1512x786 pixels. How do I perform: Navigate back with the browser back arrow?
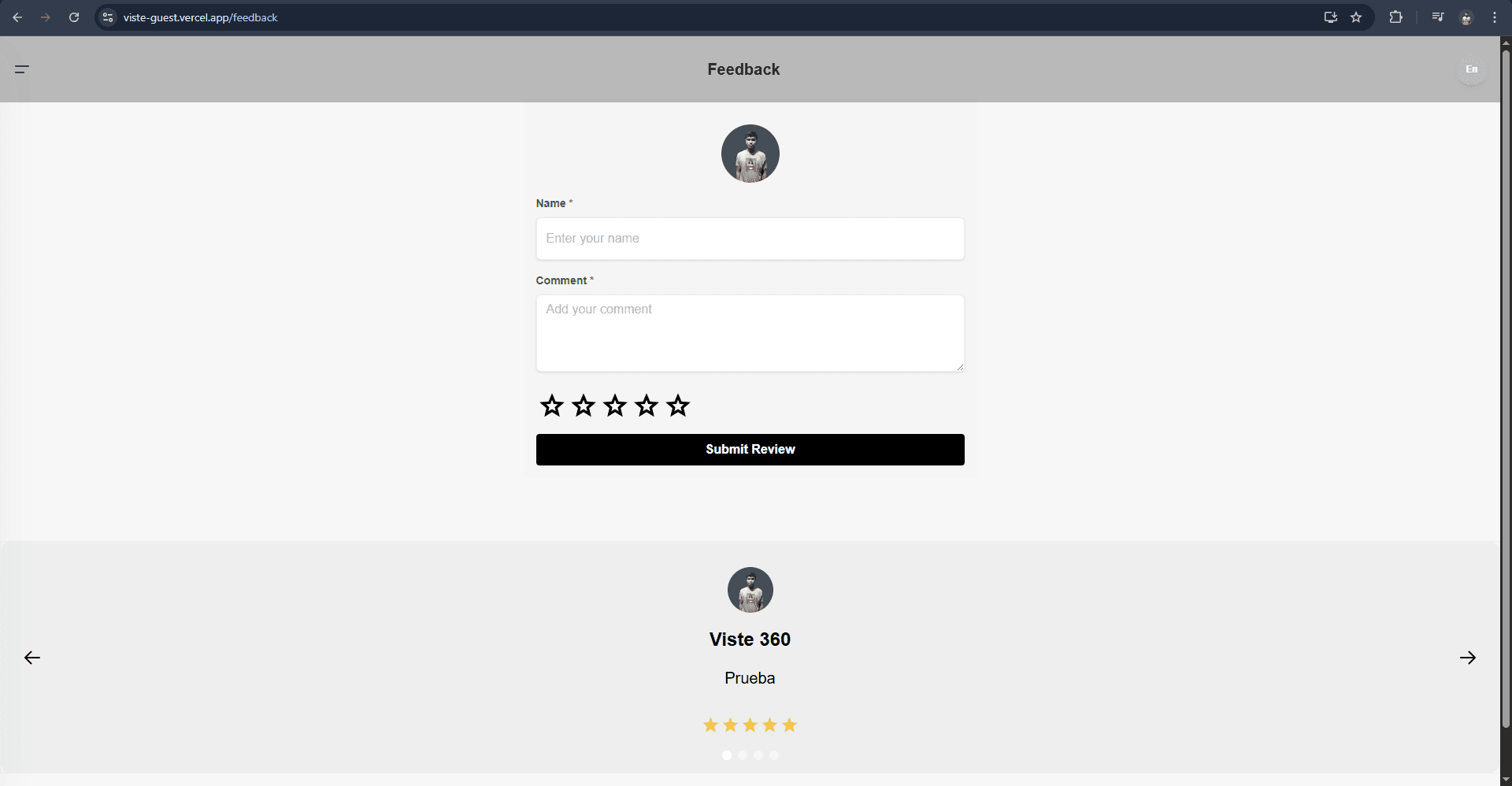(x=17, y=17)
